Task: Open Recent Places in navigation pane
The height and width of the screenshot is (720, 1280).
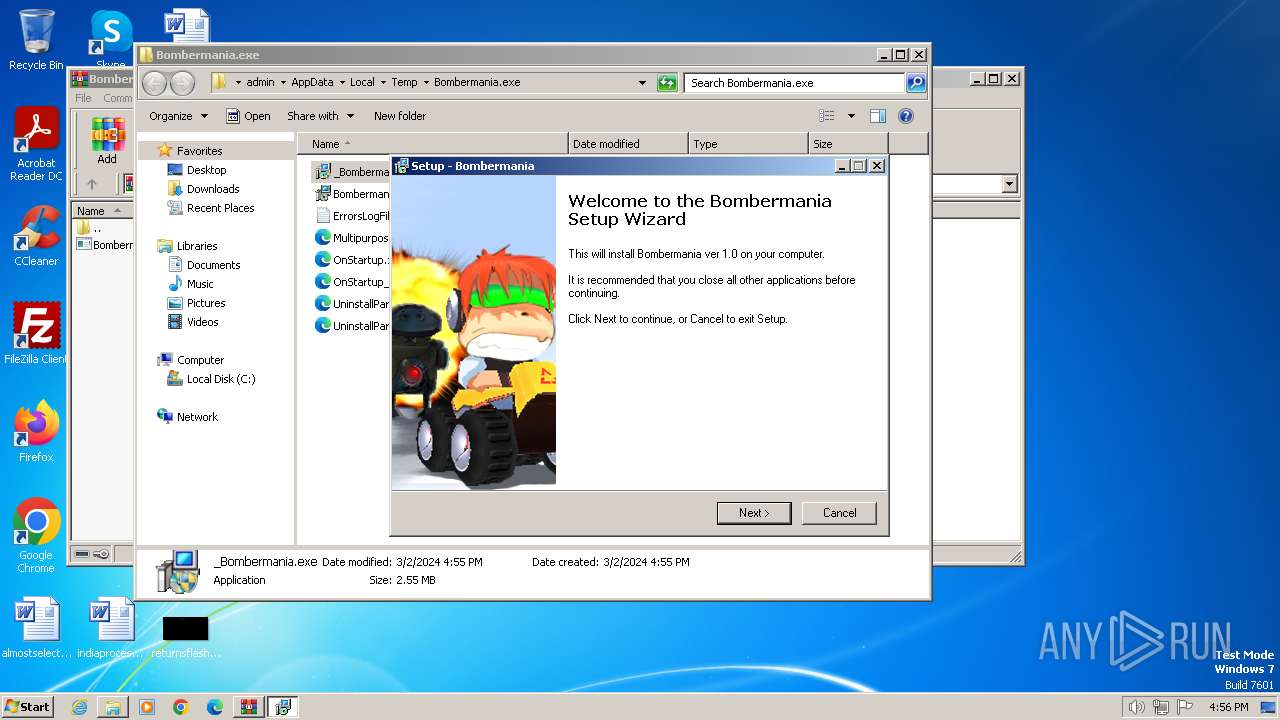Action: (220, 208)
